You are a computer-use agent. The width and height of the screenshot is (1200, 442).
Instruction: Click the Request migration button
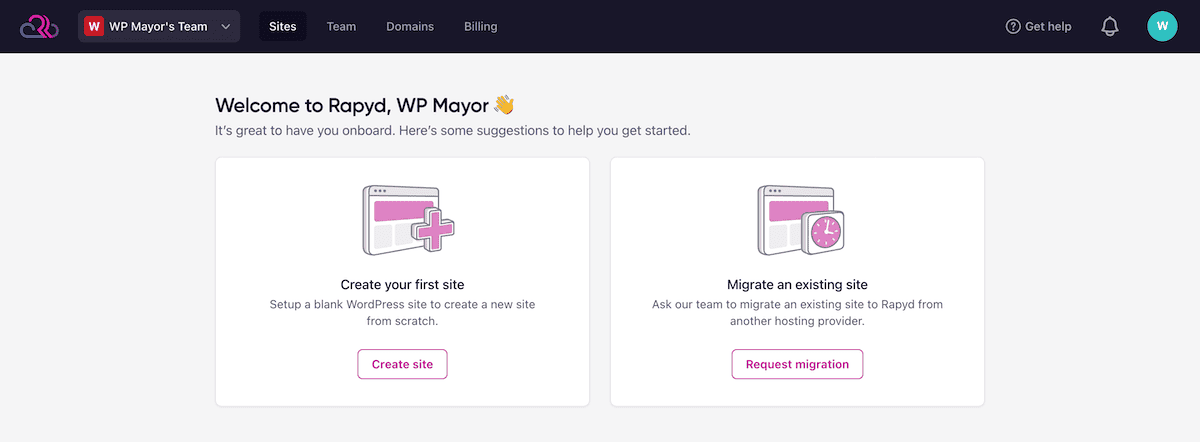(x=797, y=364)
